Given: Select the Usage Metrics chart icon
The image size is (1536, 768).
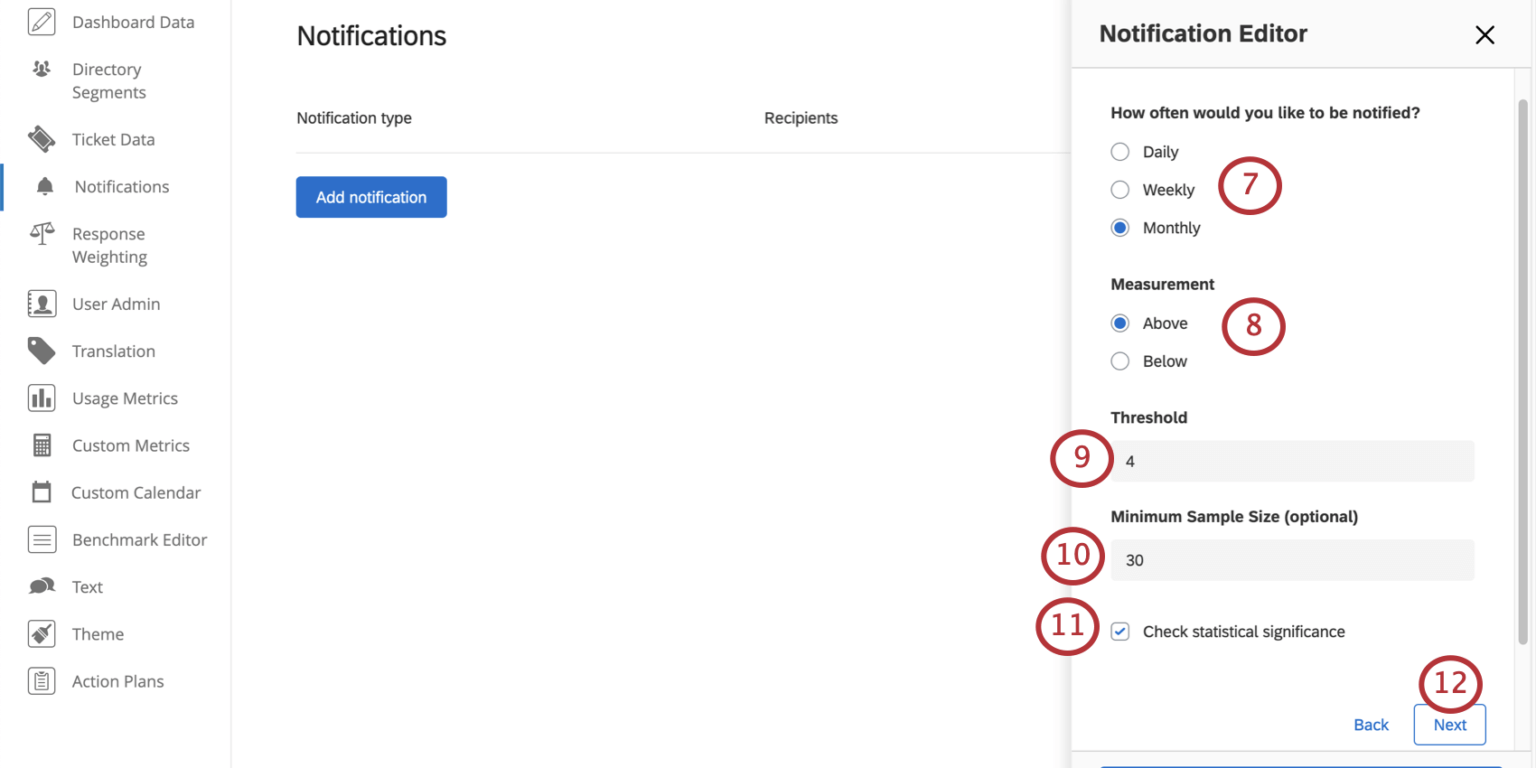Looking at the screenshot, I should point(41,398).
